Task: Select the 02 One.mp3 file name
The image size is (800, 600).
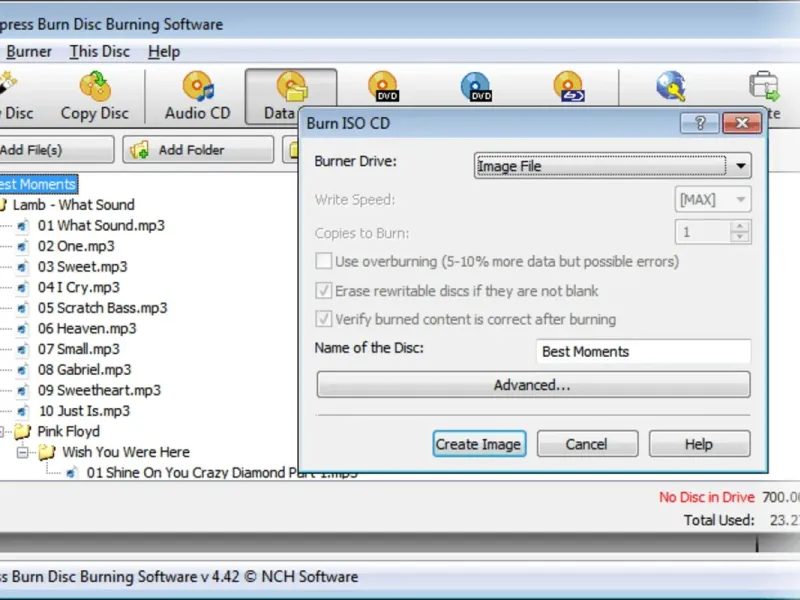Action: pyautogui.click(x=76, y=246)
